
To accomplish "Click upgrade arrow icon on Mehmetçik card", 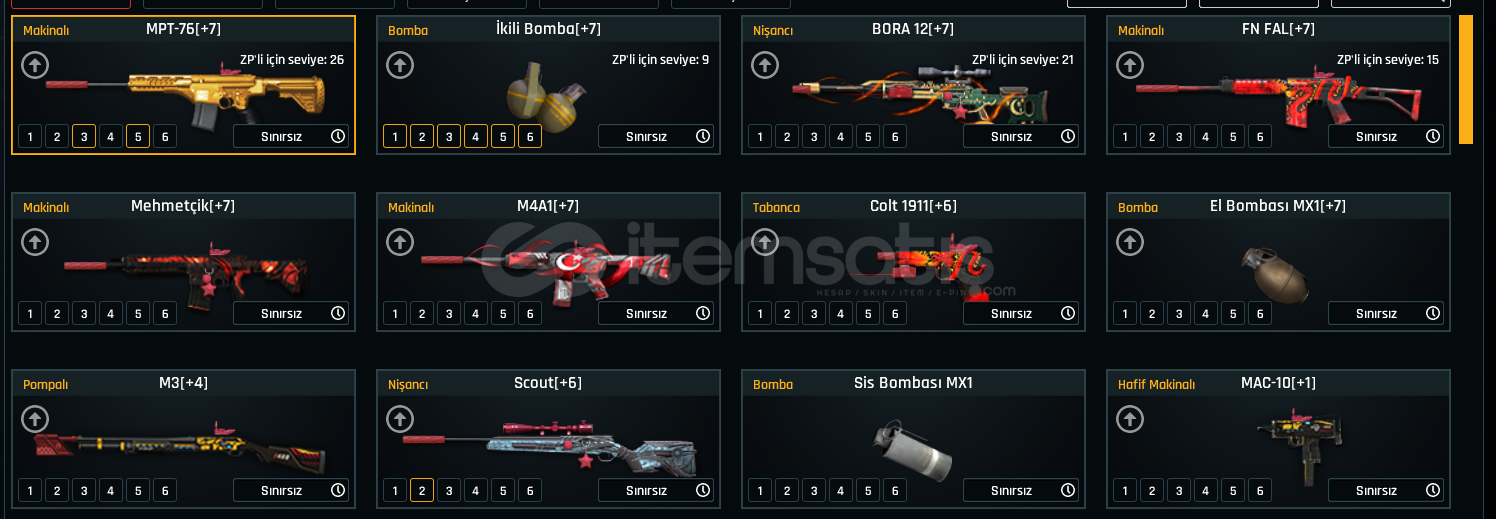I will coord(35,243).
